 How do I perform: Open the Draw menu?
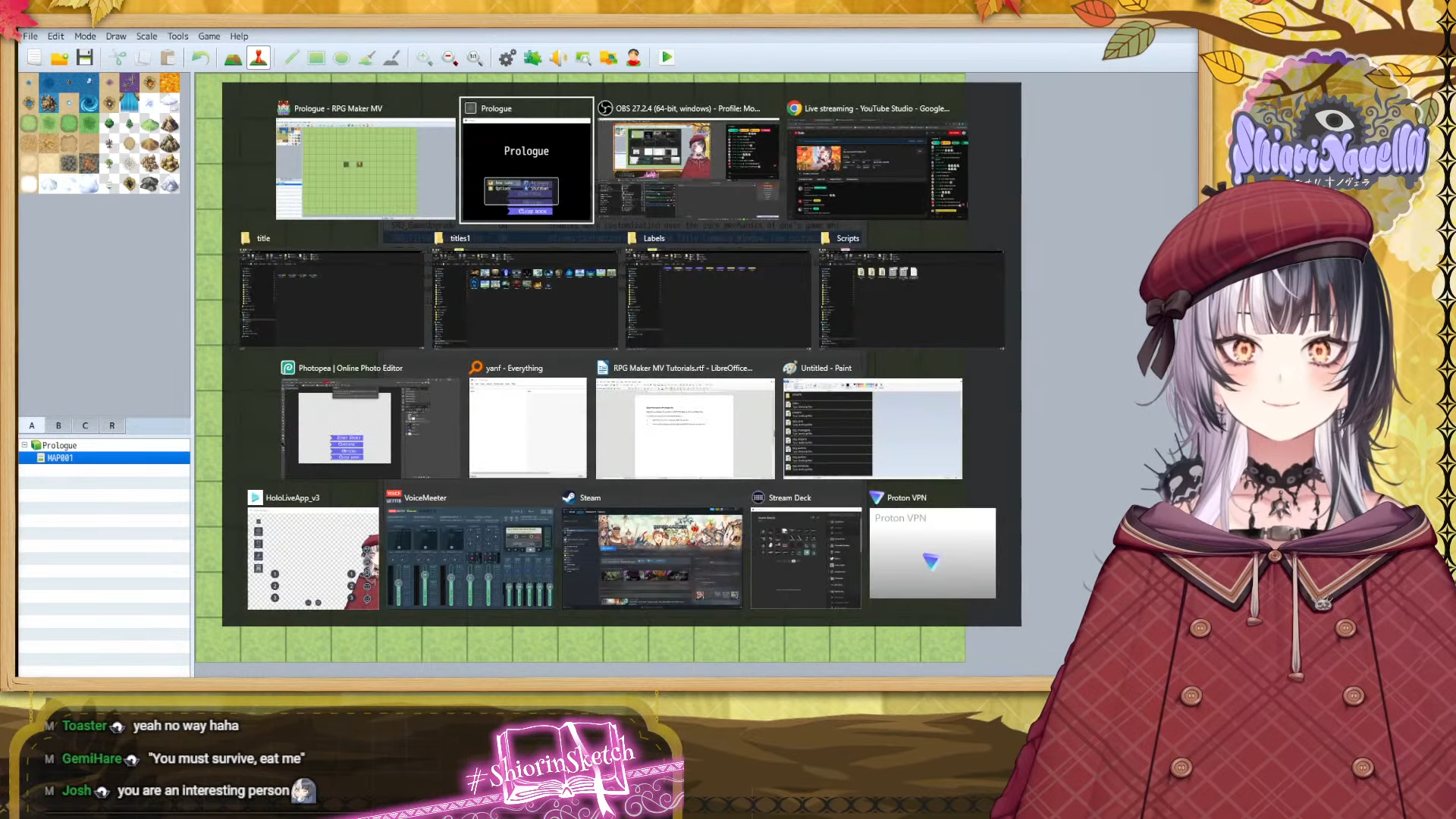click(116, 36)
